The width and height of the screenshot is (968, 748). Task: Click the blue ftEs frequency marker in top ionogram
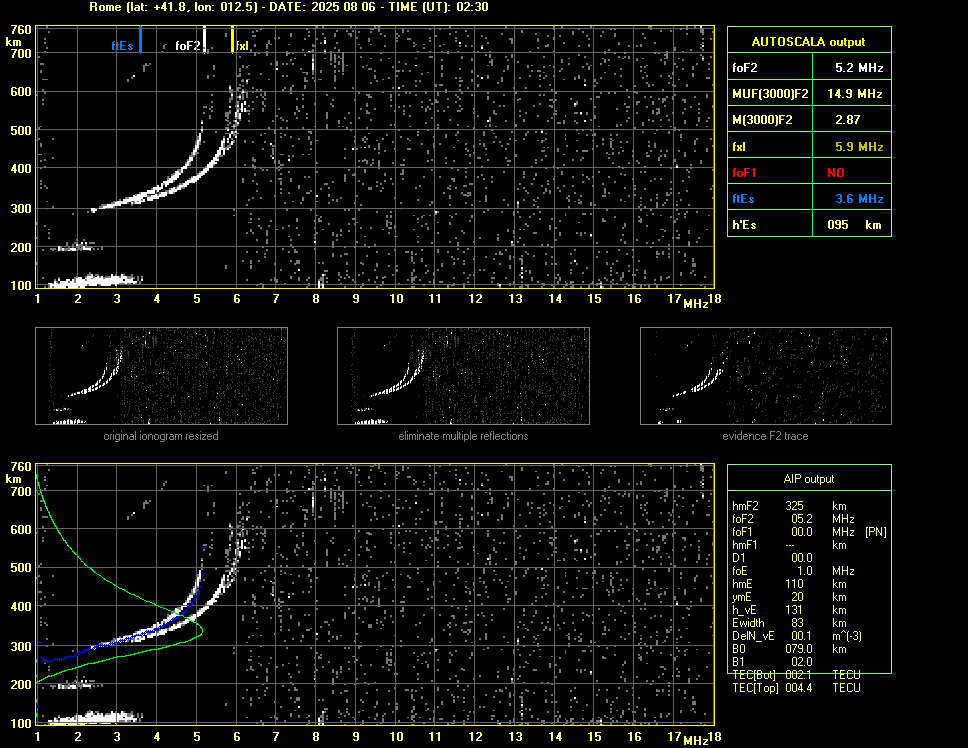141,39
